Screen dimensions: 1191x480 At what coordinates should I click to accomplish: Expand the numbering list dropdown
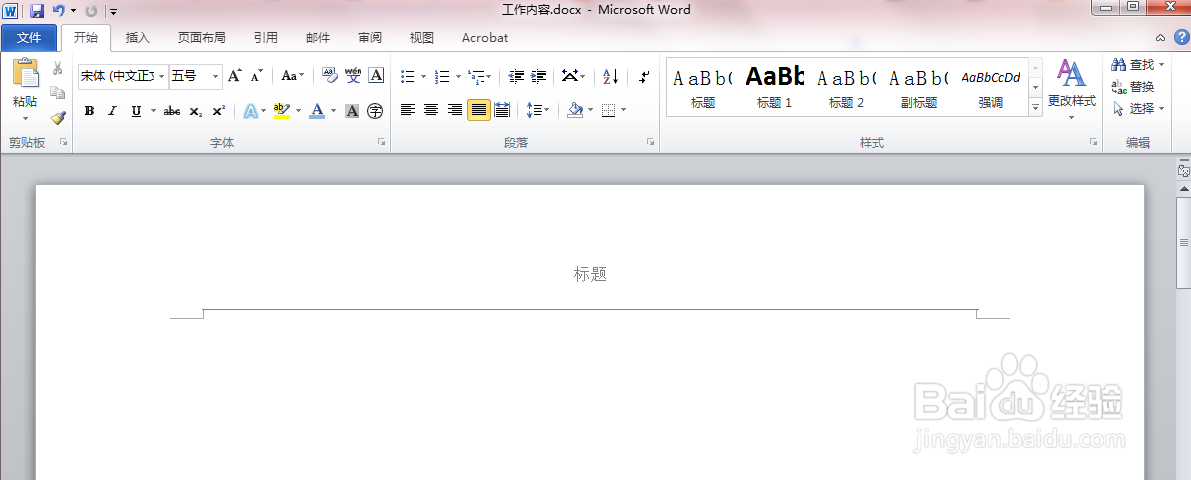click(x=458, y=76)
